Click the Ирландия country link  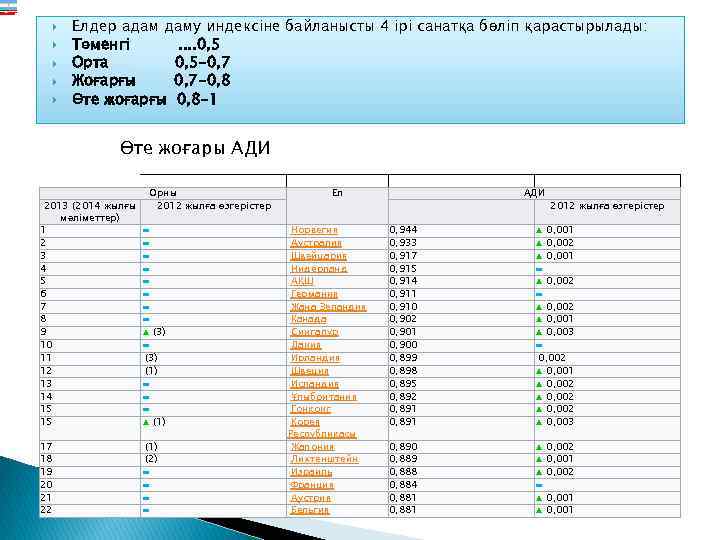point(315,358)
